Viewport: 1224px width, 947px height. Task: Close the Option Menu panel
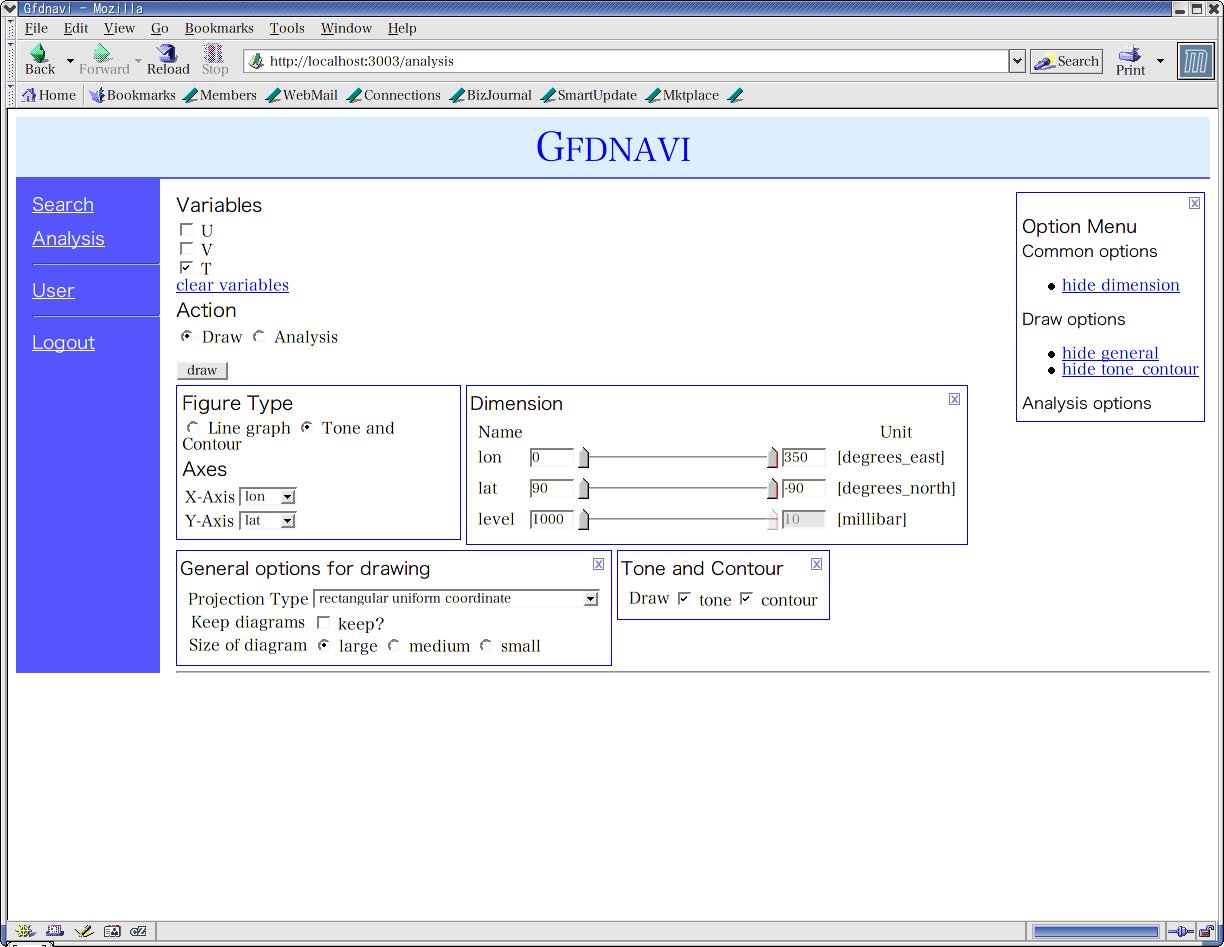click(x=1194, y=203)
